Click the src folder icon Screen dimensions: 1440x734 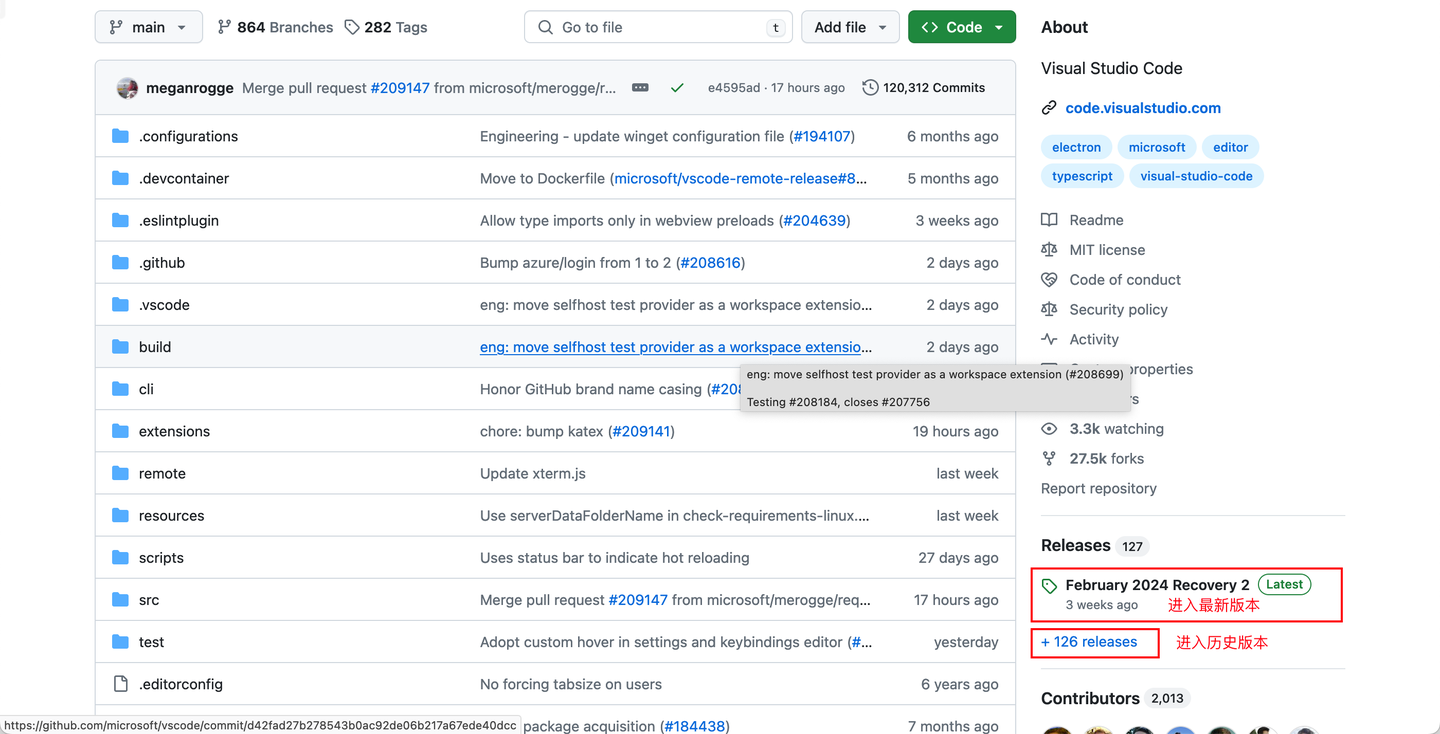point(120,599)
